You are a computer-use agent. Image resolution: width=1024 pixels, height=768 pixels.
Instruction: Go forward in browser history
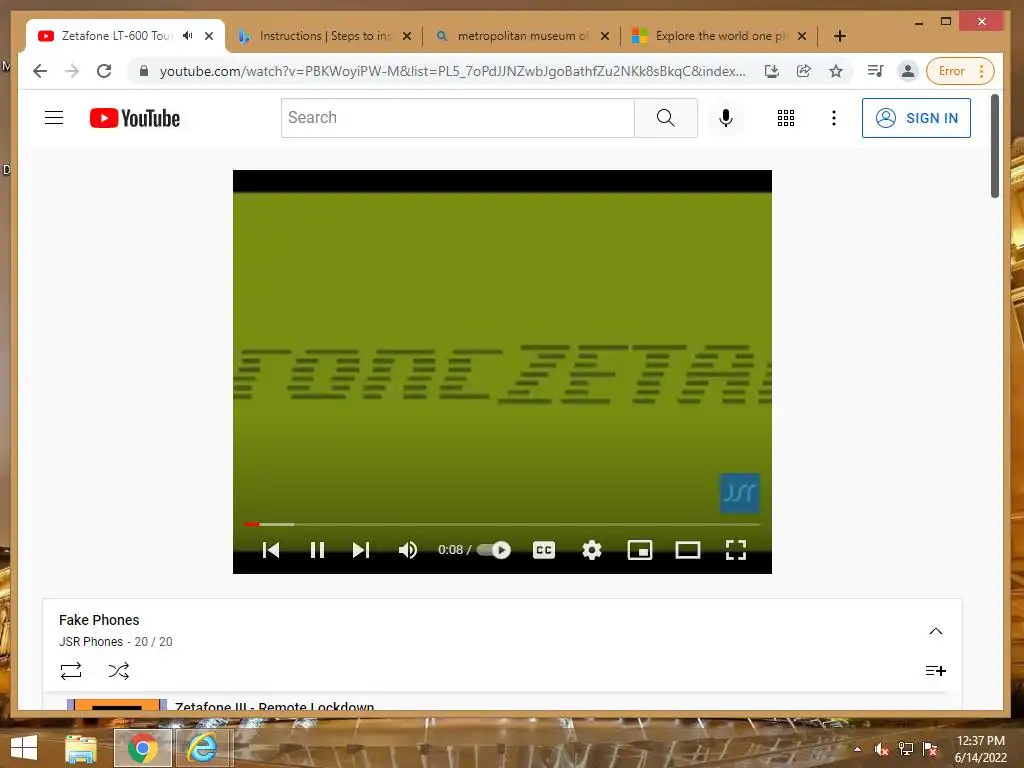click(72, 71)
